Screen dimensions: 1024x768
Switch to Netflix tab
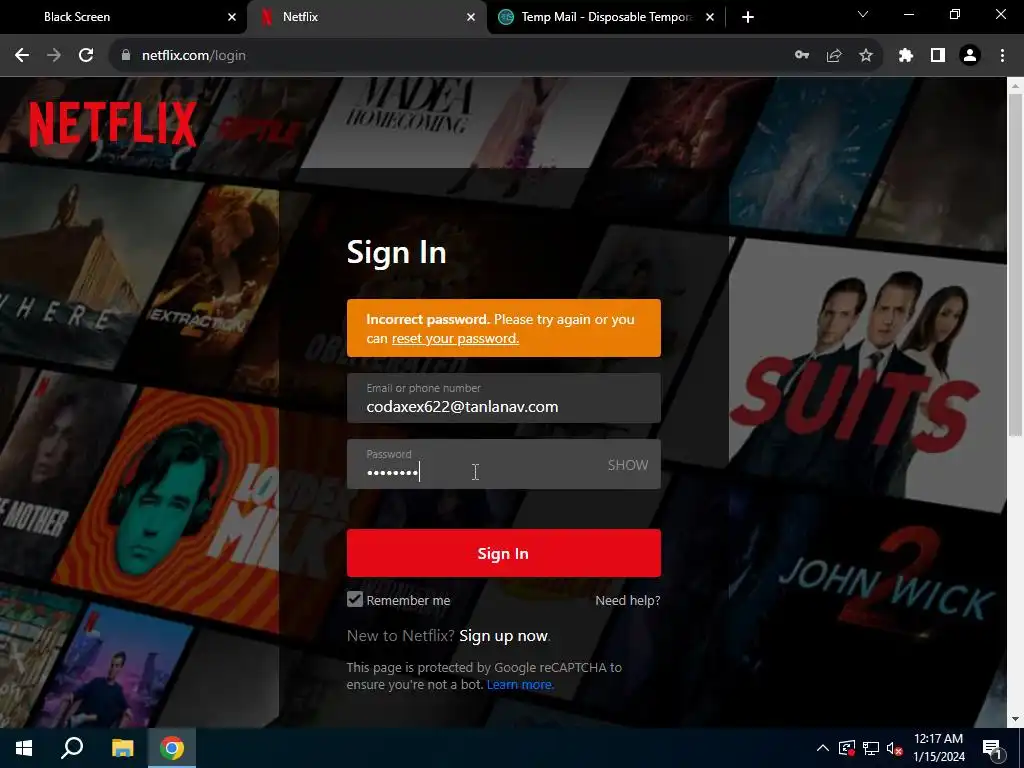tap(367, 17)
